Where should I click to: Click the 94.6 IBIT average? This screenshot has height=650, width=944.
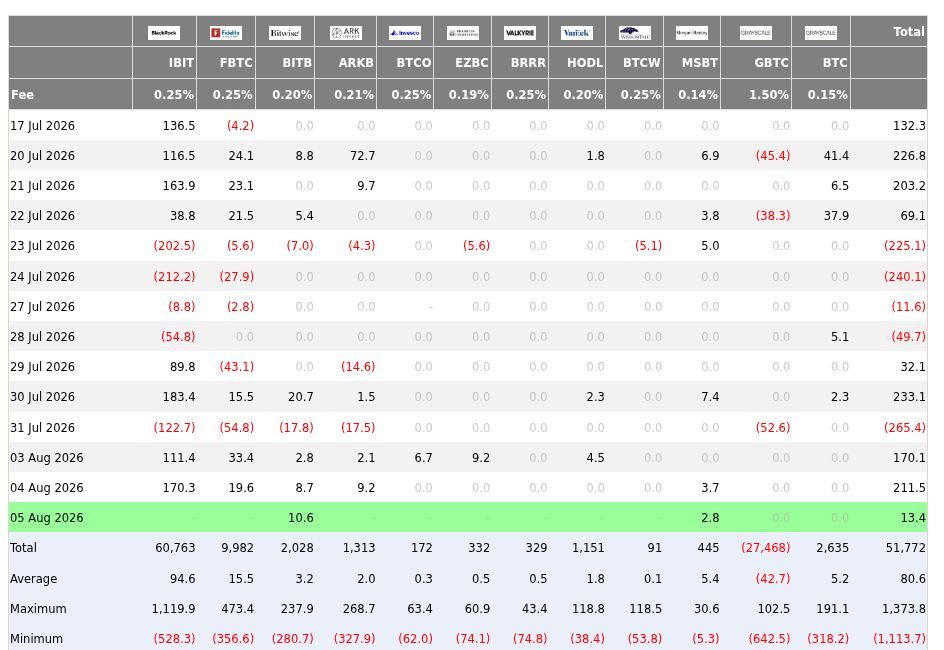click(x=182, y=579)
